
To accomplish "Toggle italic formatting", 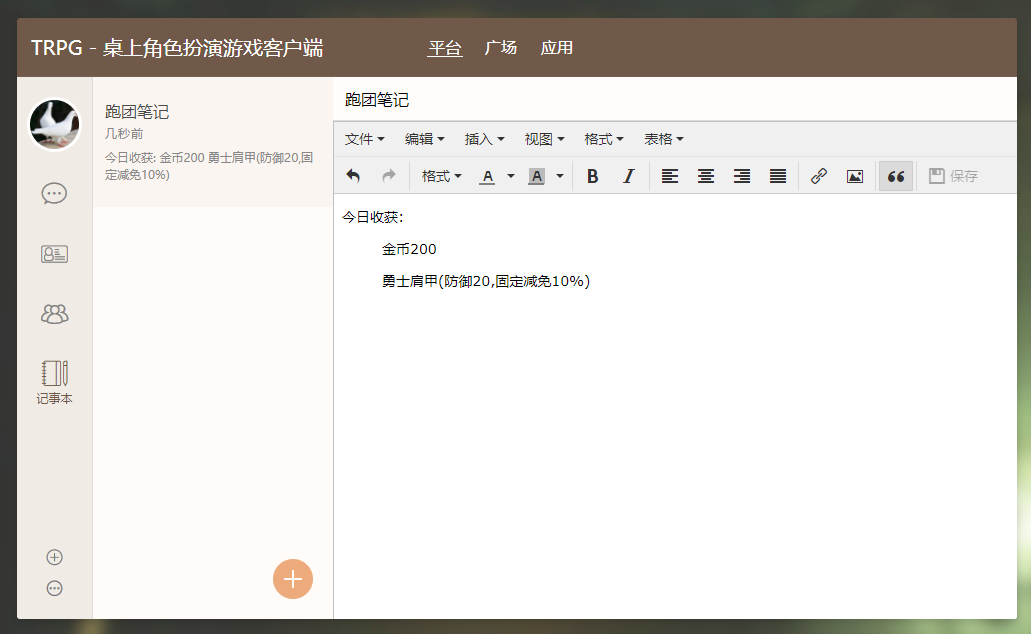I will (629, 176).
